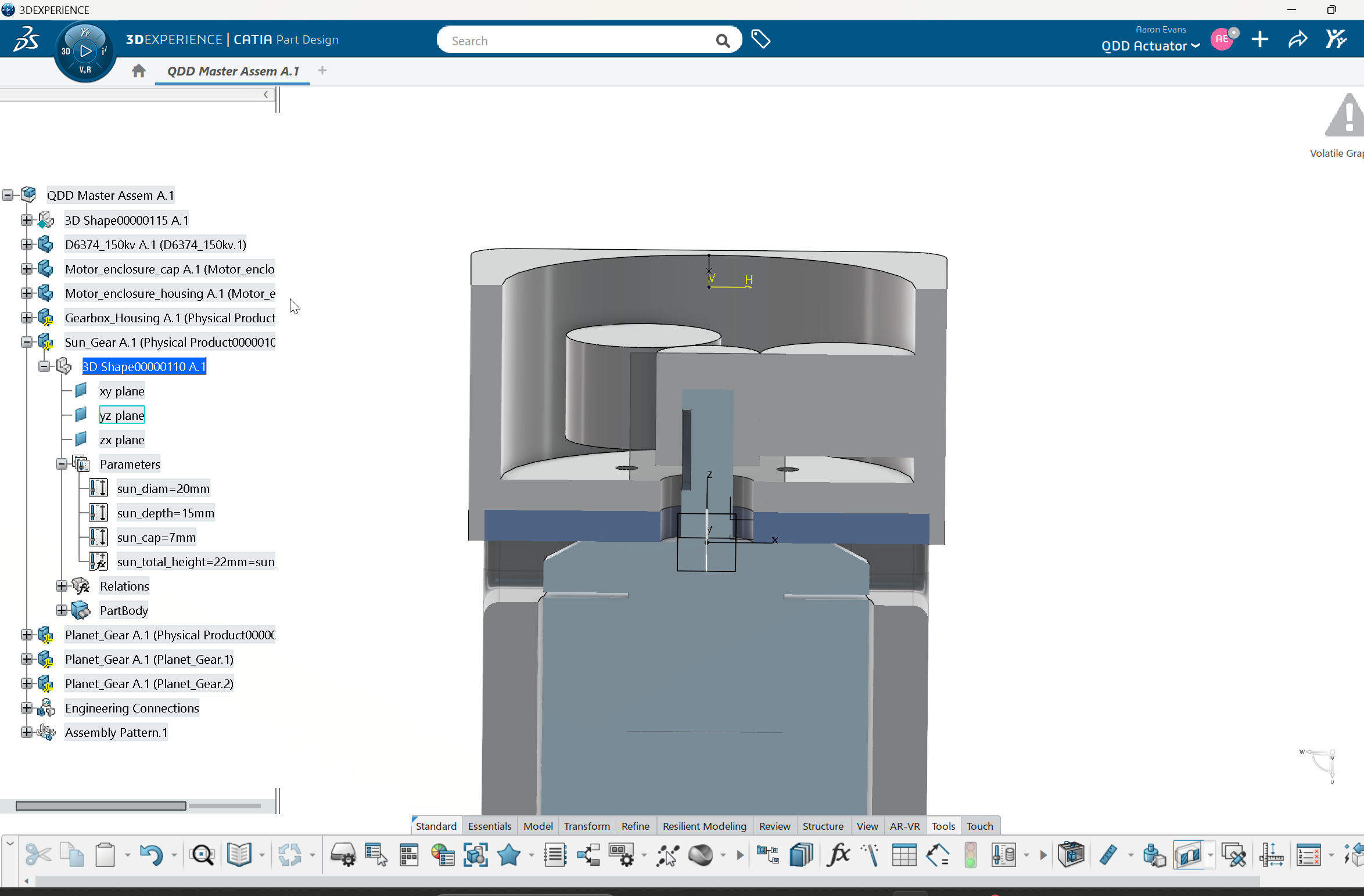Screen dimensions: 1364x896
Task: Collapse the tree panel chevron
Action: pyautogui.click(x=266, y=94)
